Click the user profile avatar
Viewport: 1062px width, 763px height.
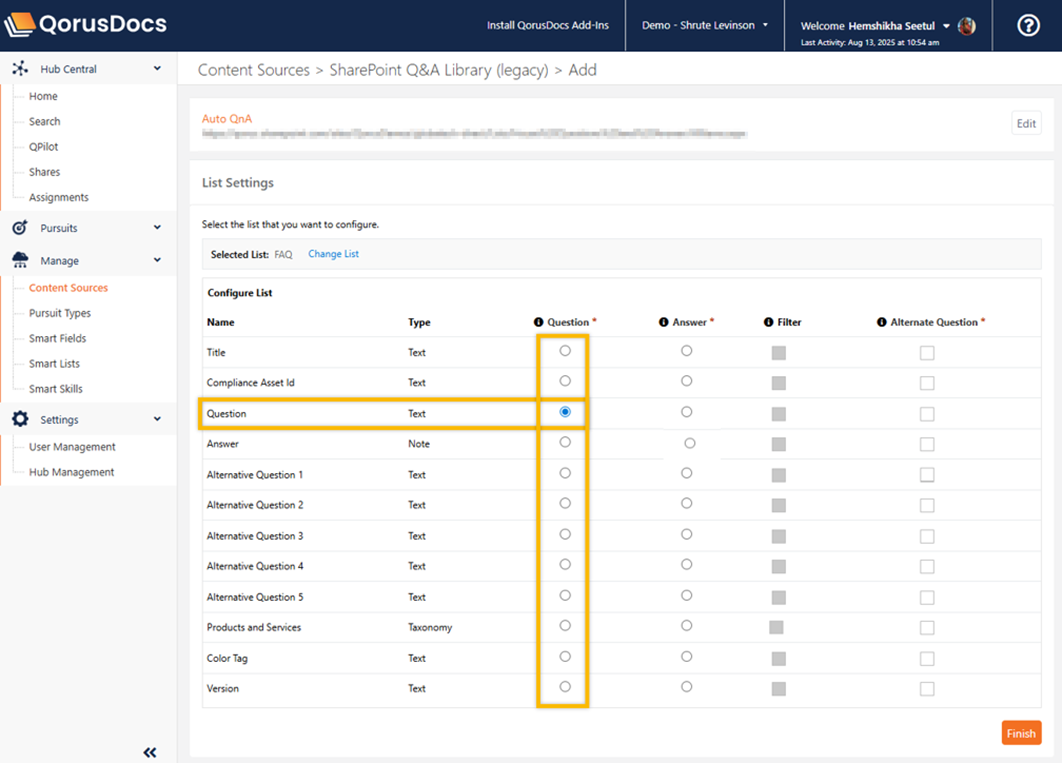coord(966,26)
